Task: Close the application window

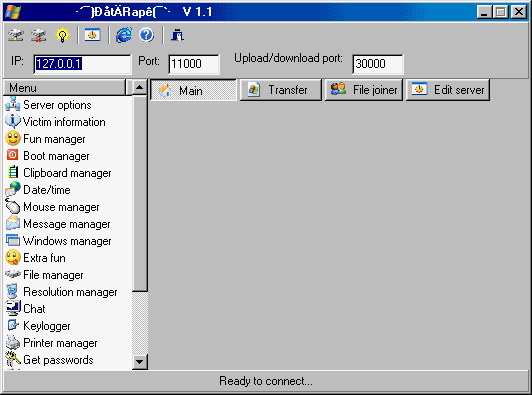Action: pos(519,12)
